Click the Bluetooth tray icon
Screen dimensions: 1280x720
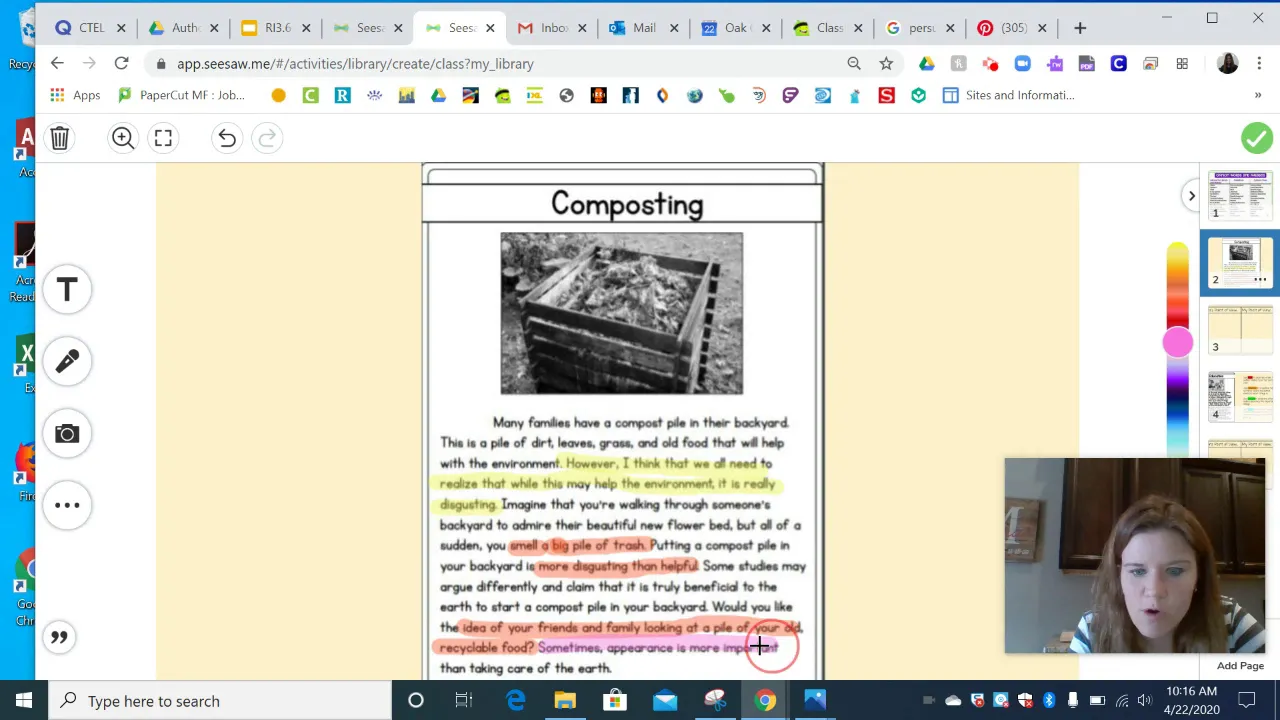click(1049, 701)
